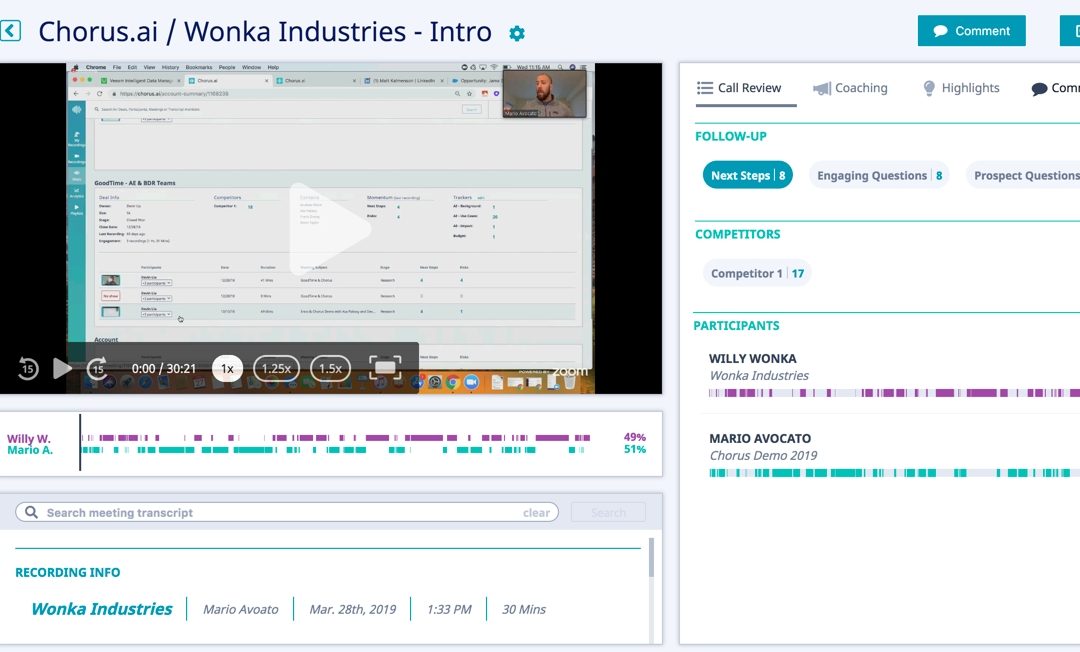Click the 30 Mins duration text

pos(523,609)
